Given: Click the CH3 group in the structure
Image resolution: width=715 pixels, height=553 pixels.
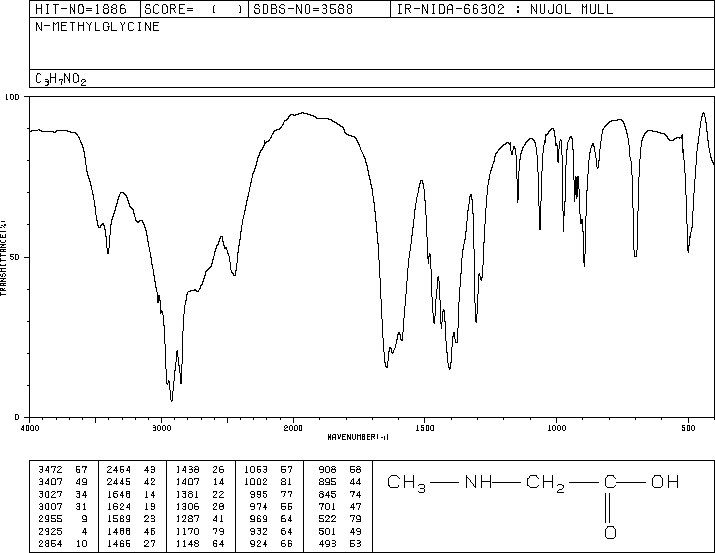Looking at the screenshot, I should [x=406, y=484].
